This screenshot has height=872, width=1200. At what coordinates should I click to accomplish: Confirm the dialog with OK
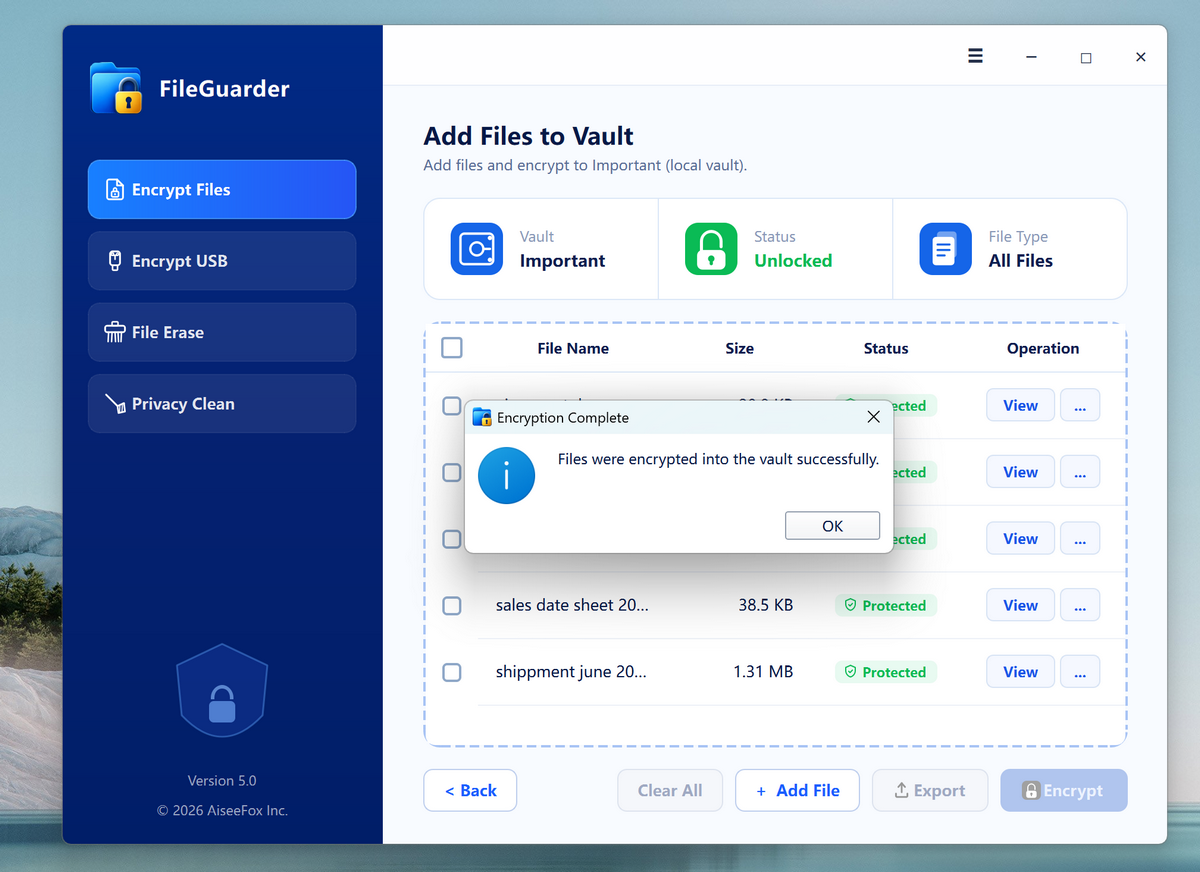point(832,526)
